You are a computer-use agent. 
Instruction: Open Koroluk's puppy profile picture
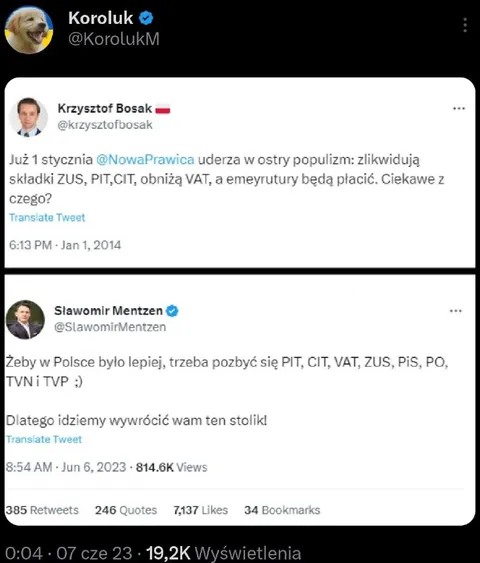[29, 30]
